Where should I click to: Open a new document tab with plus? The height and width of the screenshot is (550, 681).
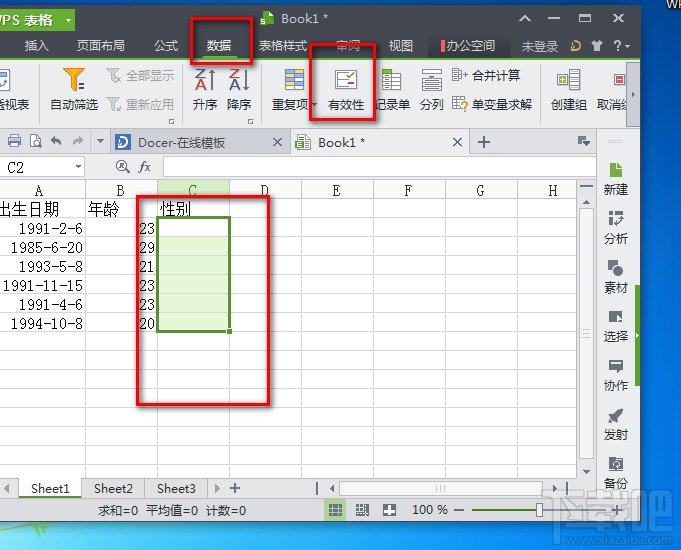484,142
